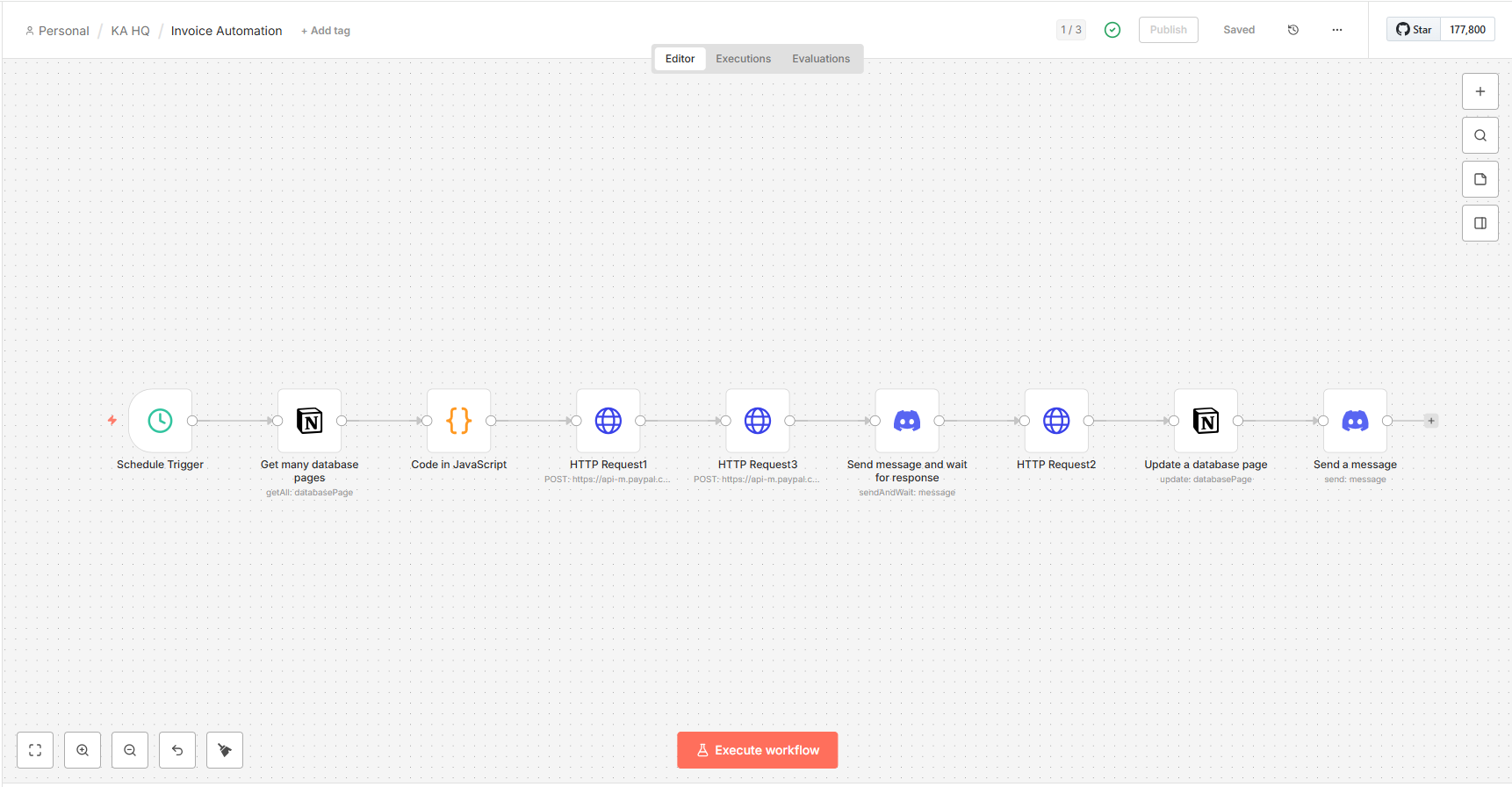Switch to the Evaluations tab

click(820, 59)
